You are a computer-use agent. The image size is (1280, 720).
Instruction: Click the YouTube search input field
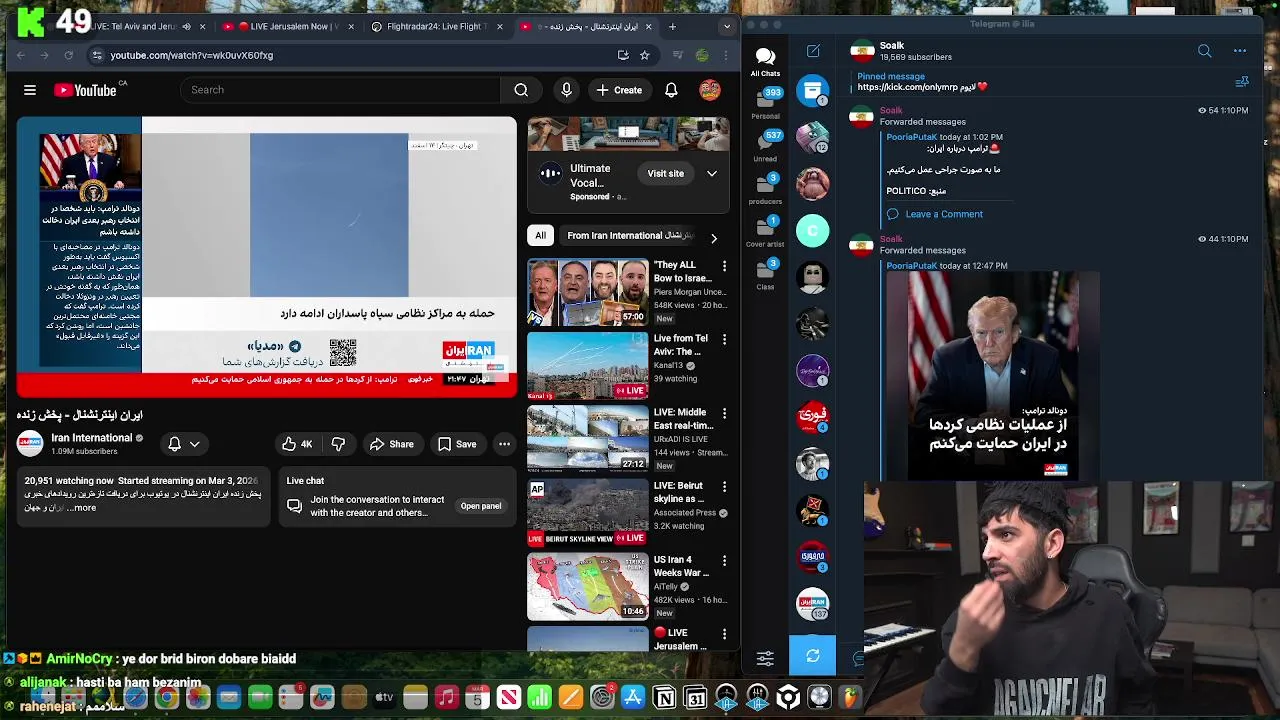tap(340, 90)
